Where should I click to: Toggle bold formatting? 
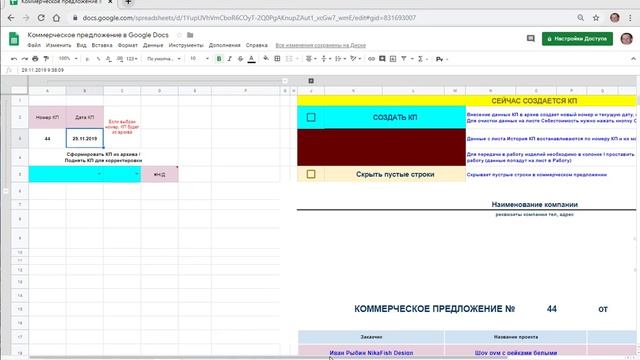tap(219, 59)
